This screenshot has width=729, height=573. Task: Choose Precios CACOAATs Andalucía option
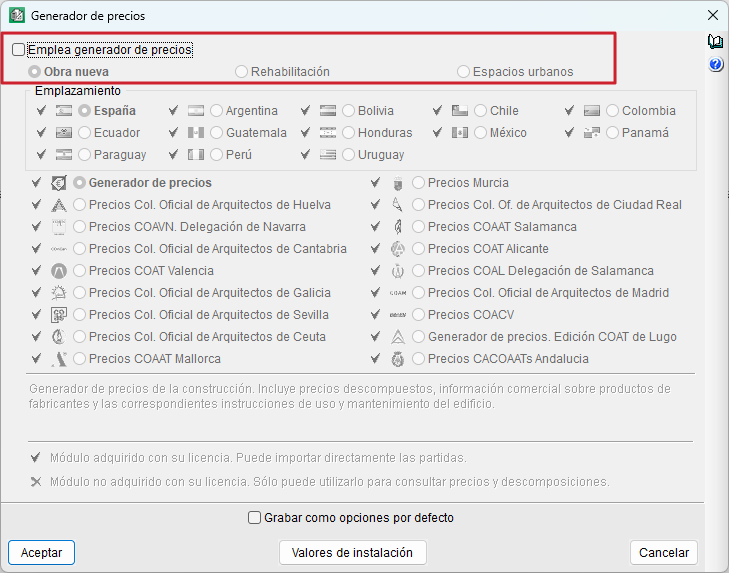click(419, 359)
